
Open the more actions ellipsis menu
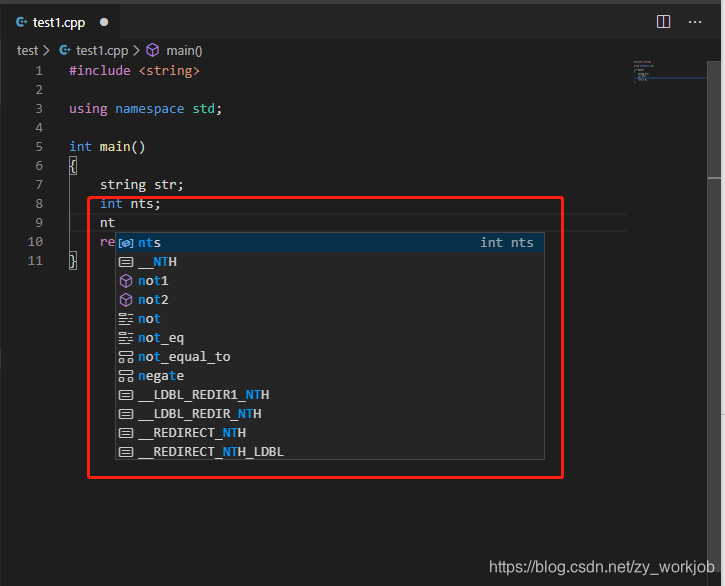[694, 22]
